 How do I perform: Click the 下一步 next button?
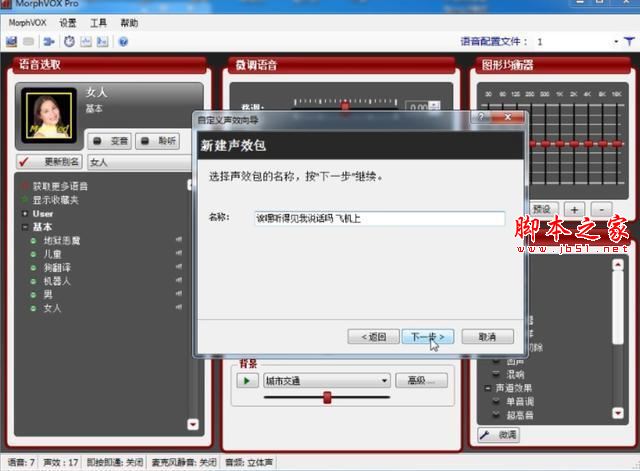click(x=428, y=337)
